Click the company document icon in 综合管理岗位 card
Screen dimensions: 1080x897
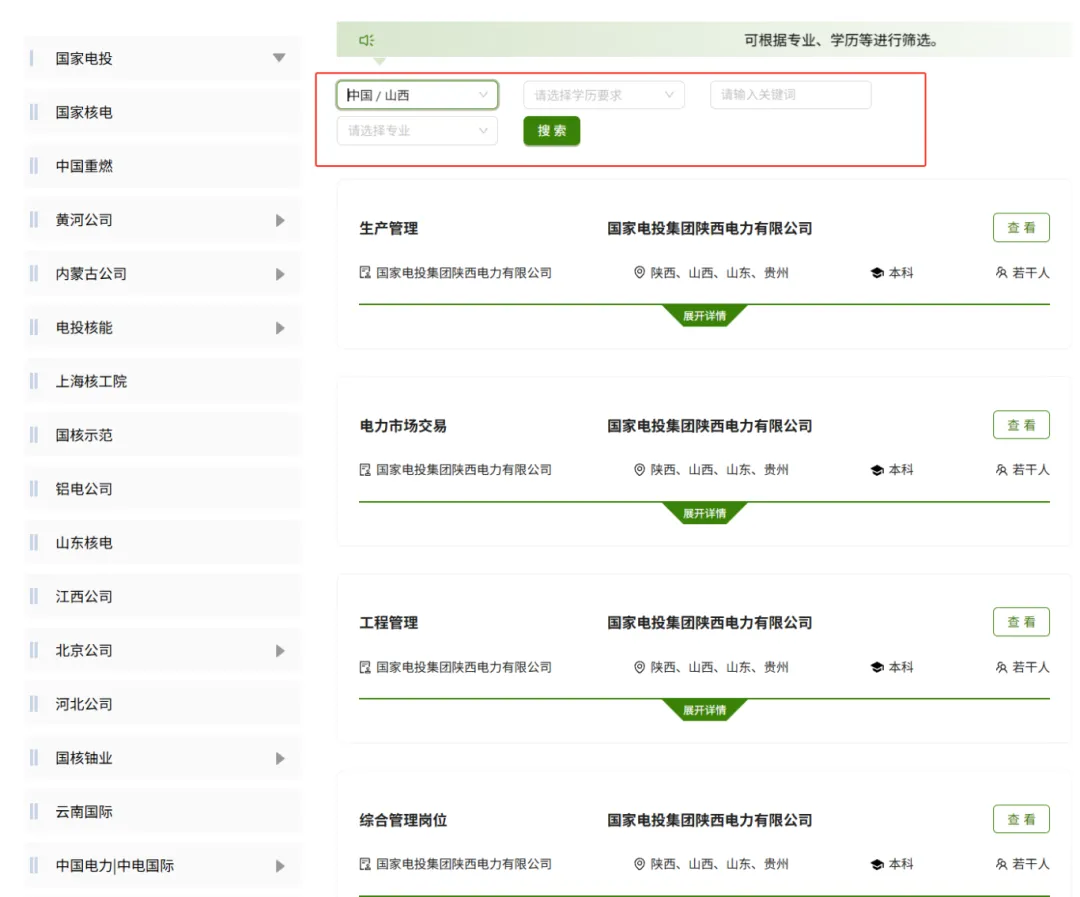(365, 864)
